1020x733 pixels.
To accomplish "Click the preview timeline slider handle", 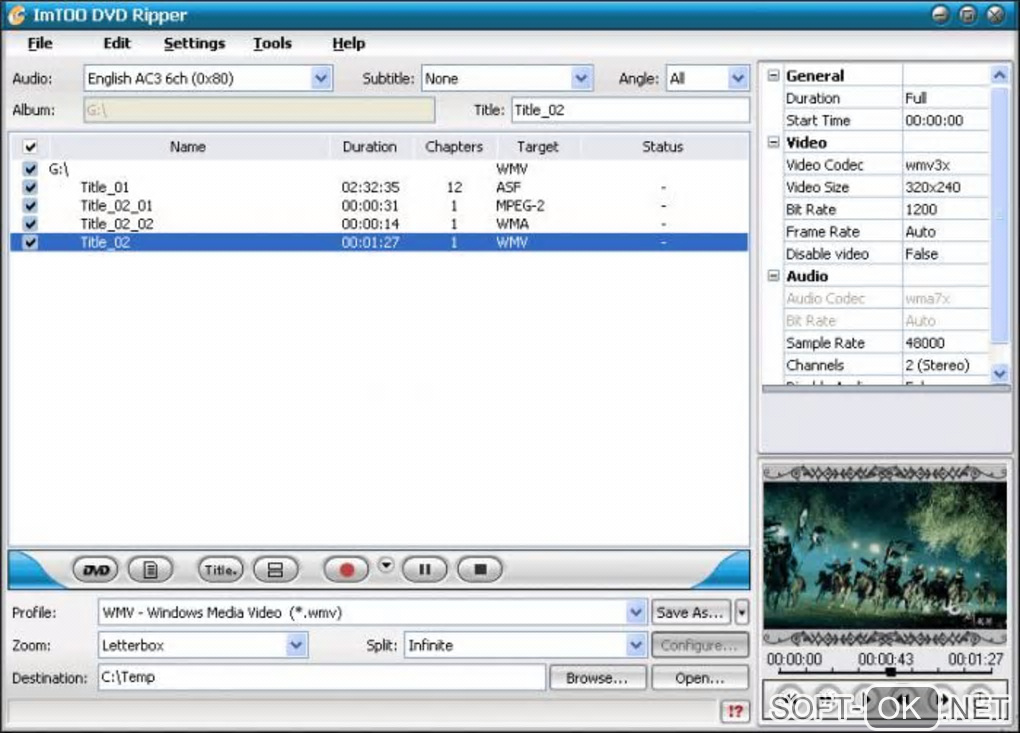I will (891, 672).
